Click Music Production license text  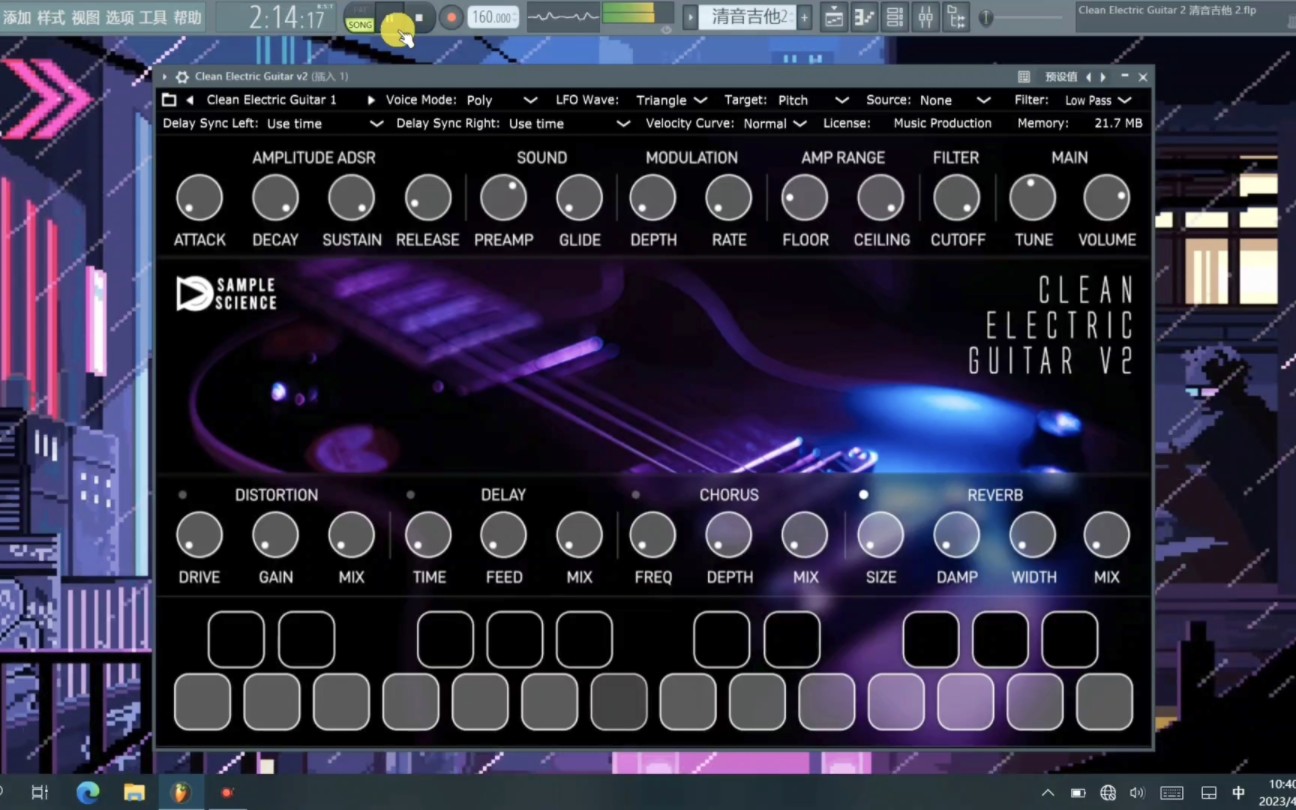pyautogui.click(x=942, y=124)
